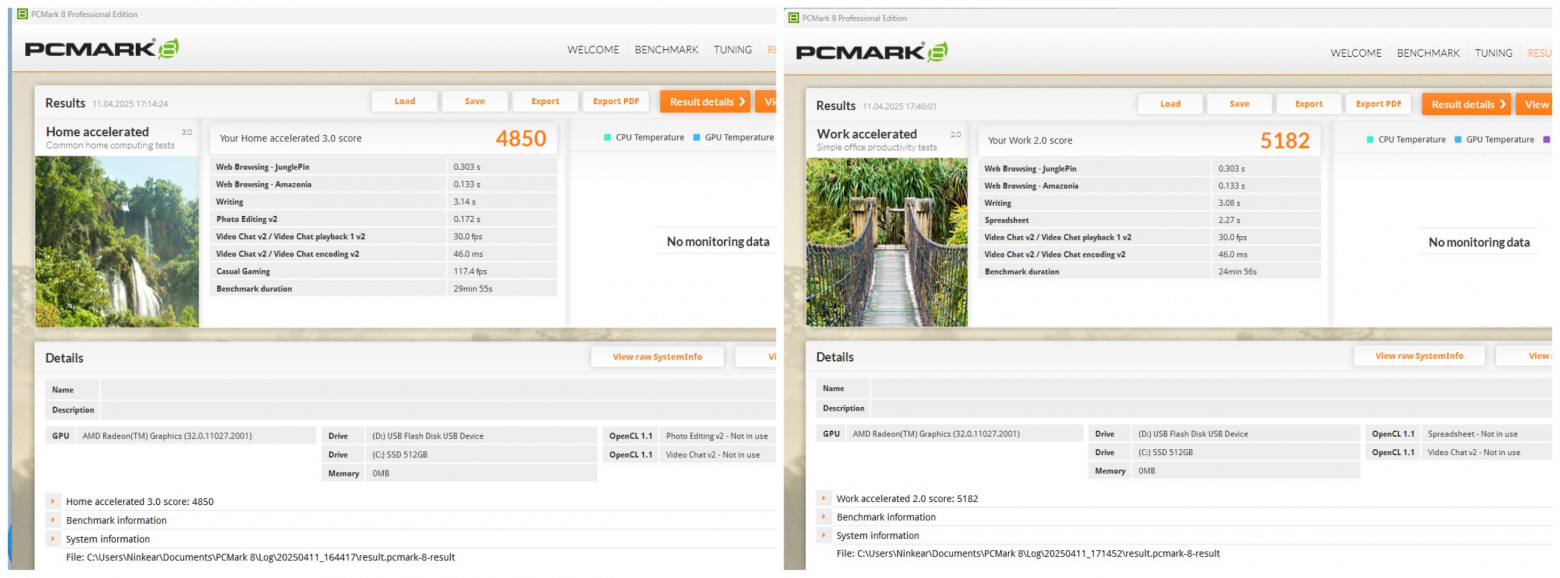Click the waterfall thumbnail for Home accelerated

pyautogui.click(x=117, y=241)
